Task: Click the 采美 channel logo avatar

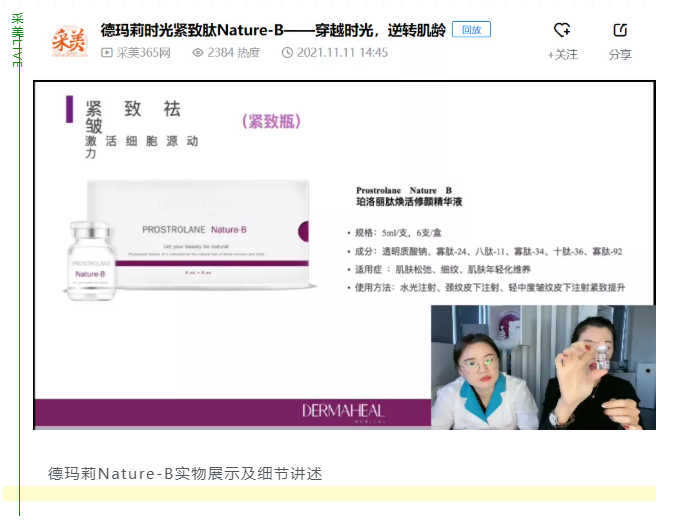Action: point(69,41)
